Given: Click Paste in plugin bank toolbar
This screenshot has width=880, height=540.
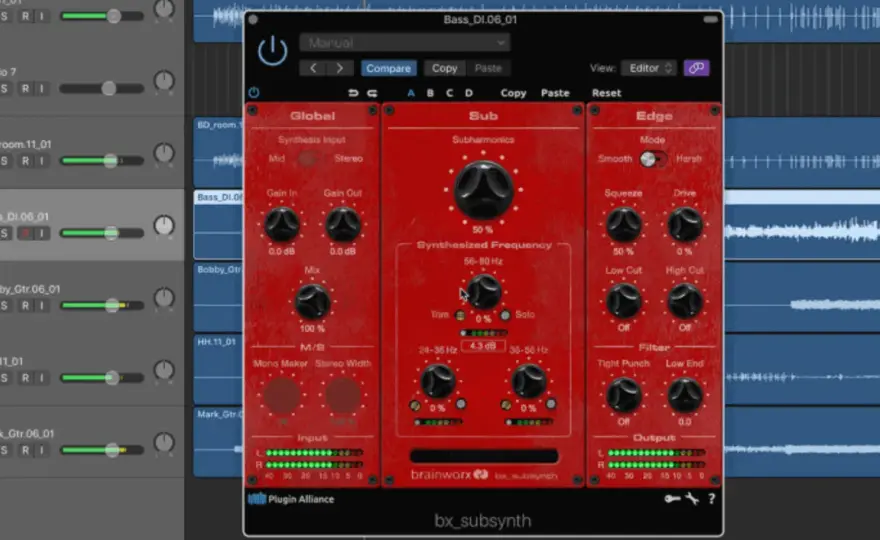Looking at the screenshot, I should (x=555, y=93).
